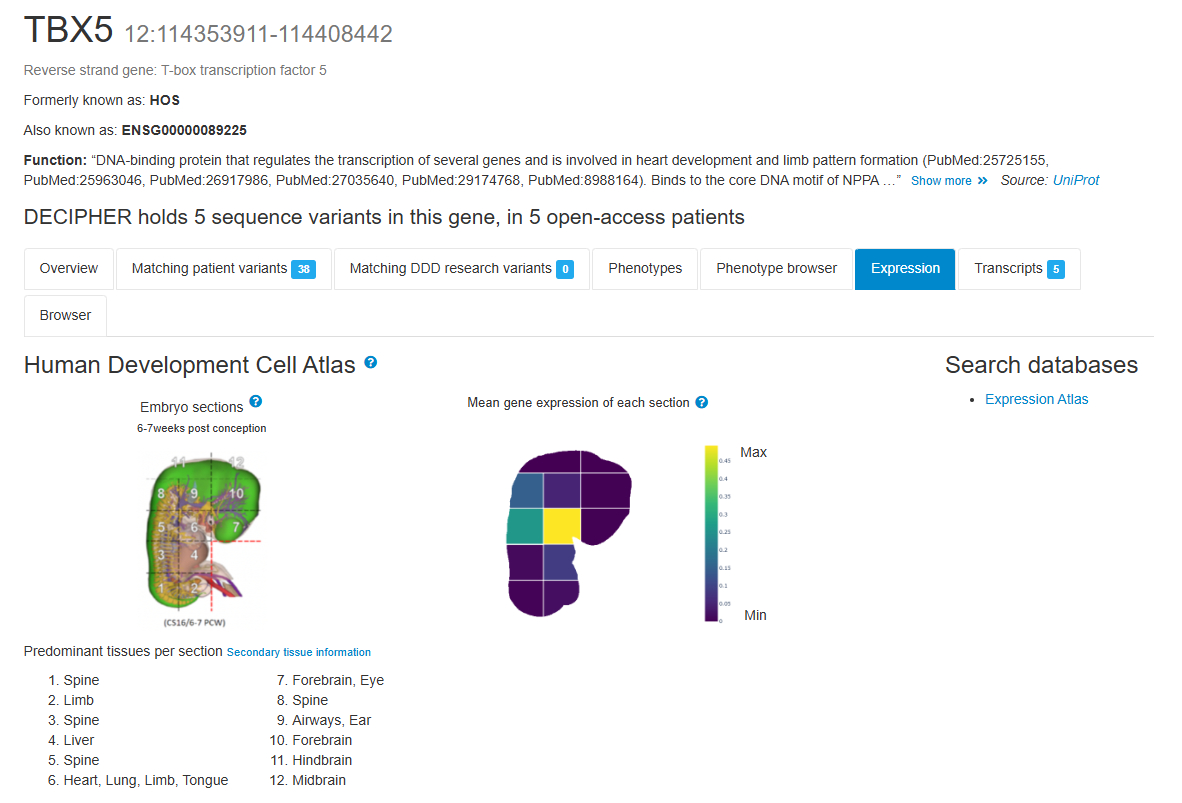The height and width of the screenshot is (803, 1182).
Task: Click help icon next to Embryo sections
Action: [x=256, y=402]
